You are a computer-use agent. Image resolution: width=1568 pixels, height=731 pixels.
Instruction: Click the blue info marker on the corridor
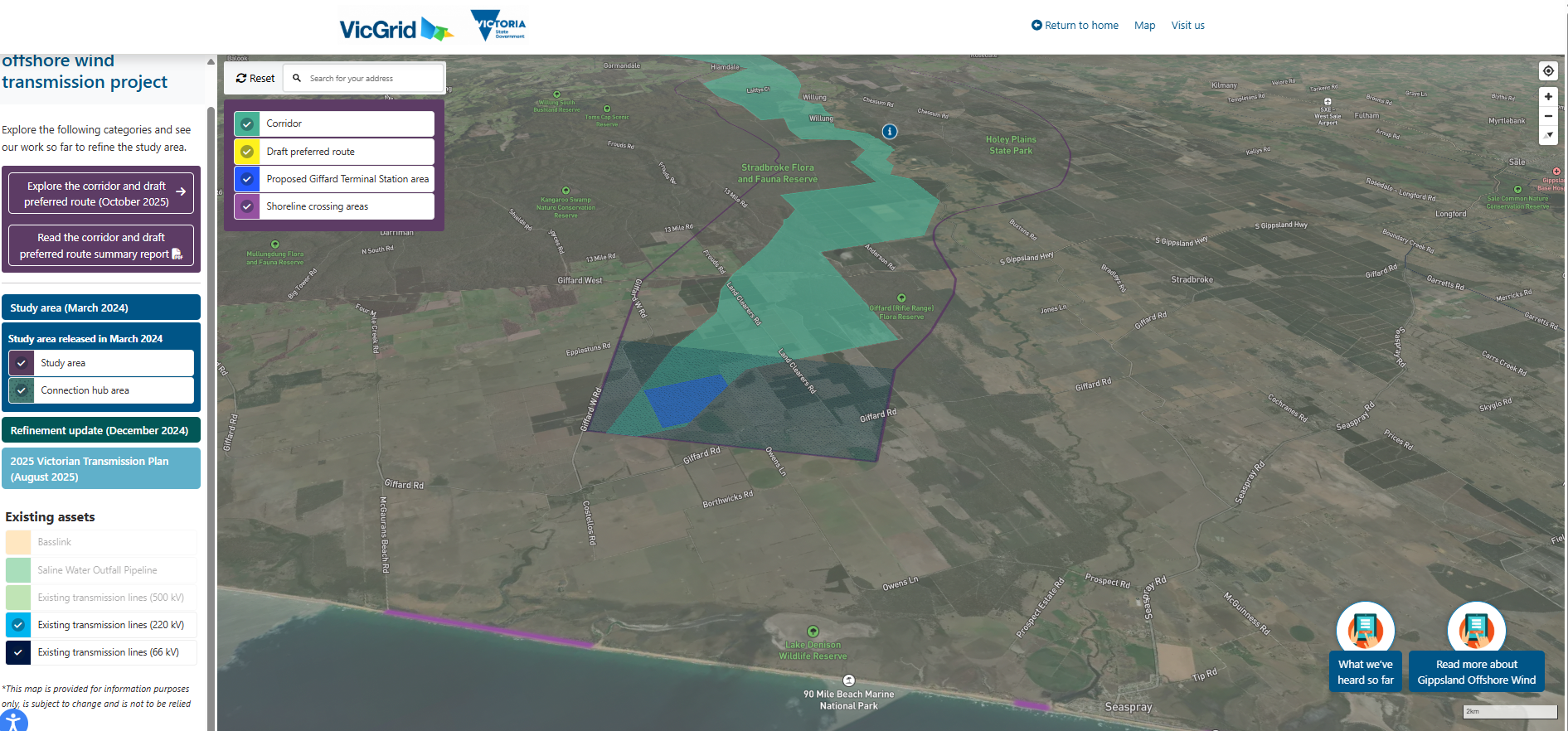coord(889,132)
